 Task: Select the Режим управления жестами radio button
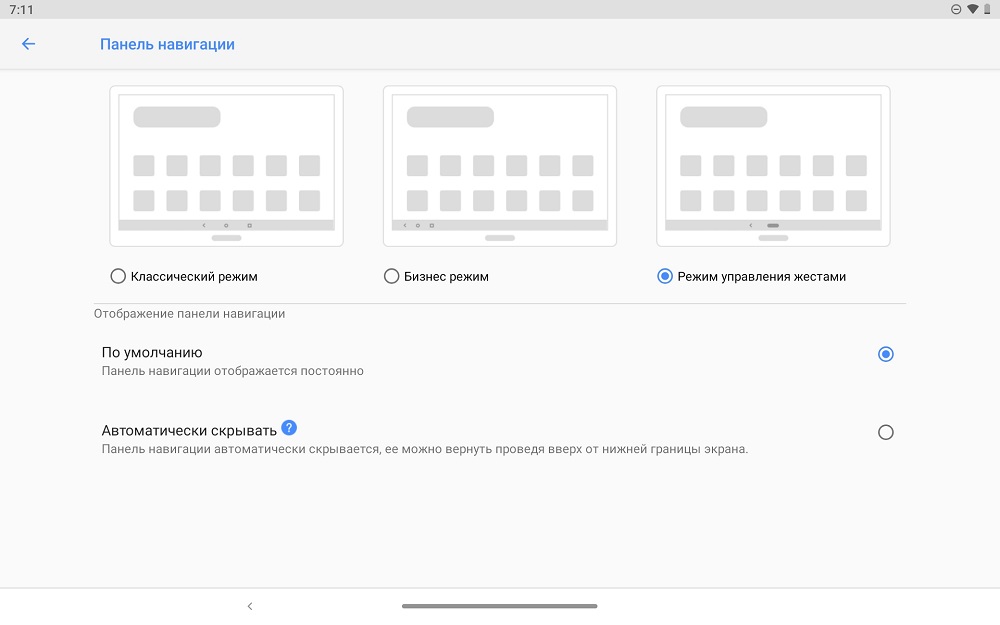(665, 276)
